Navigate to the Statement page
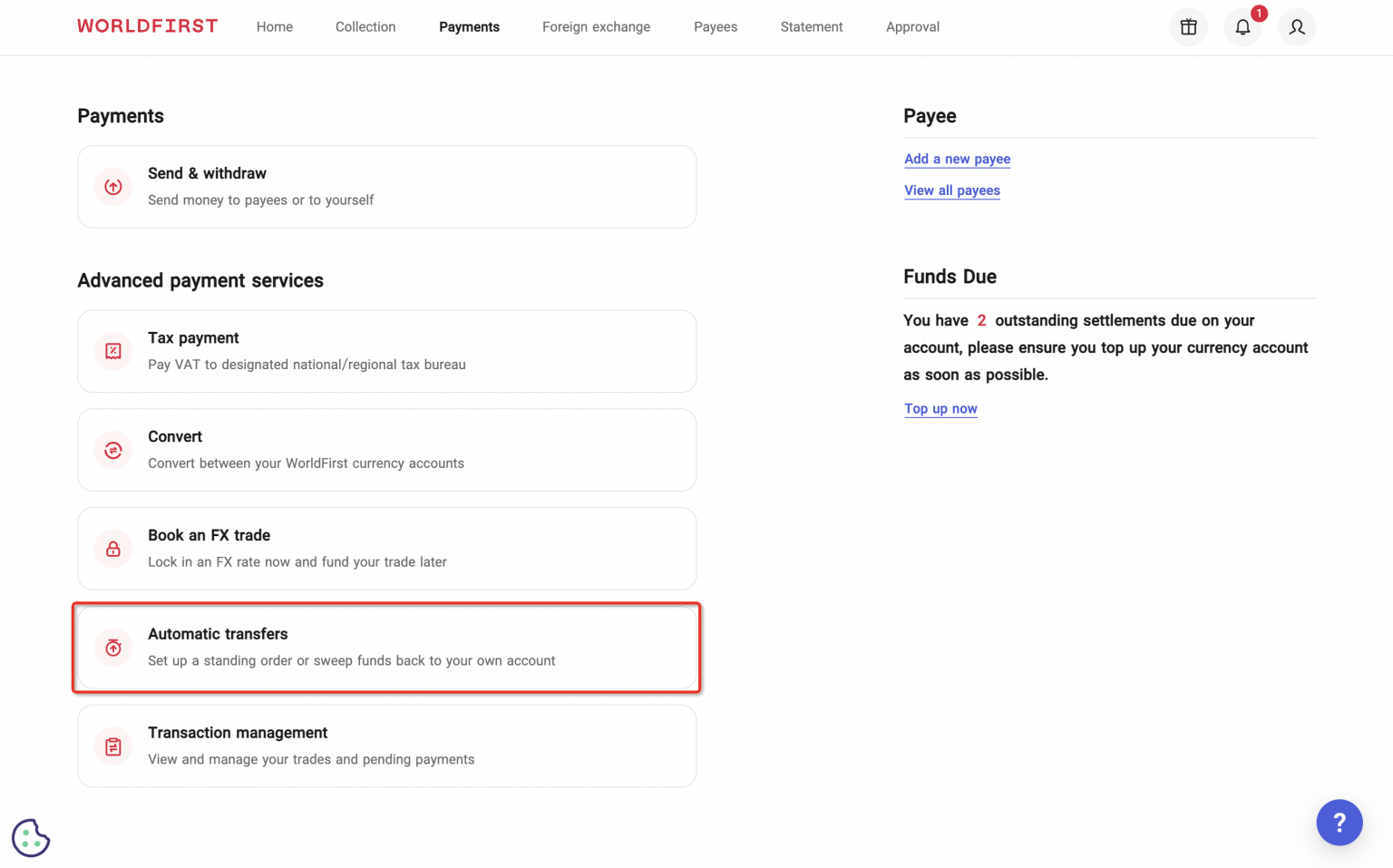Image resolution: width=1393 pixels, height=868 pixels. tap(811, 26)
